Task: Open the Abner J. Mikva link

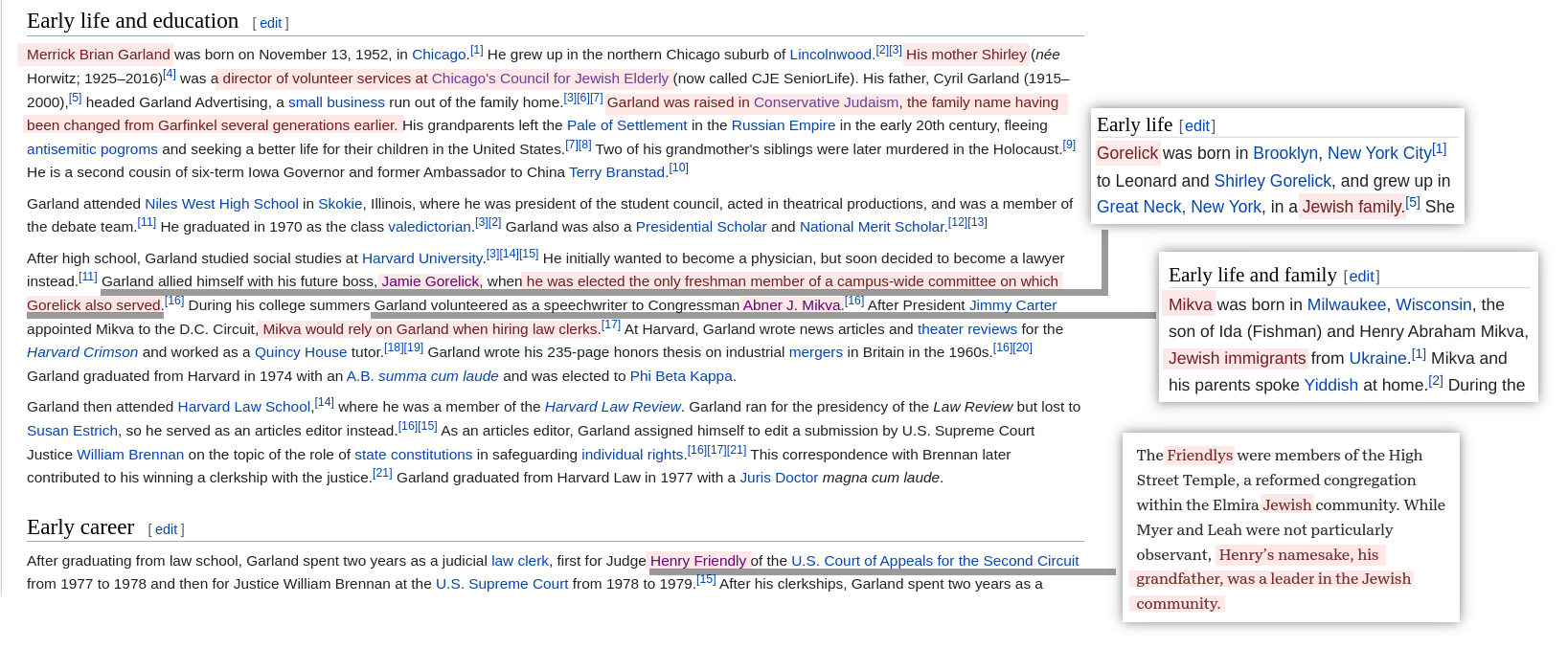Action: click(x=792, y=305)
